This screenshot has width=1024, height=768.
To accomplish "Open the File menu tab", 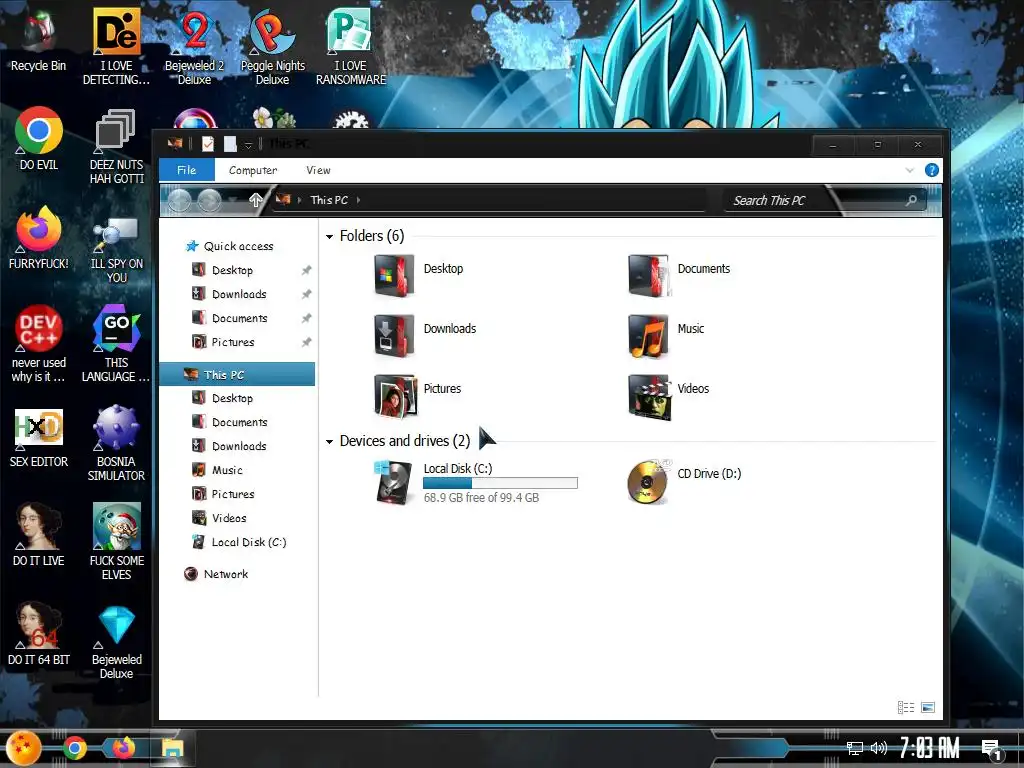I will 187,170.
